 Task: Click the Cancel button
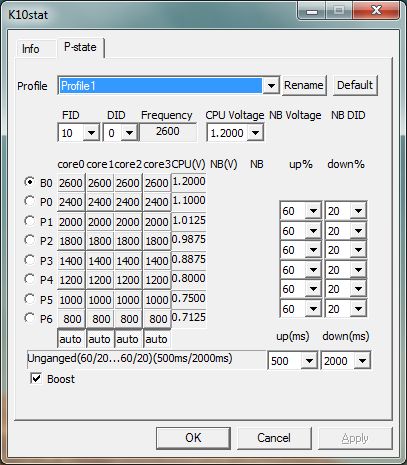(274, 438)
